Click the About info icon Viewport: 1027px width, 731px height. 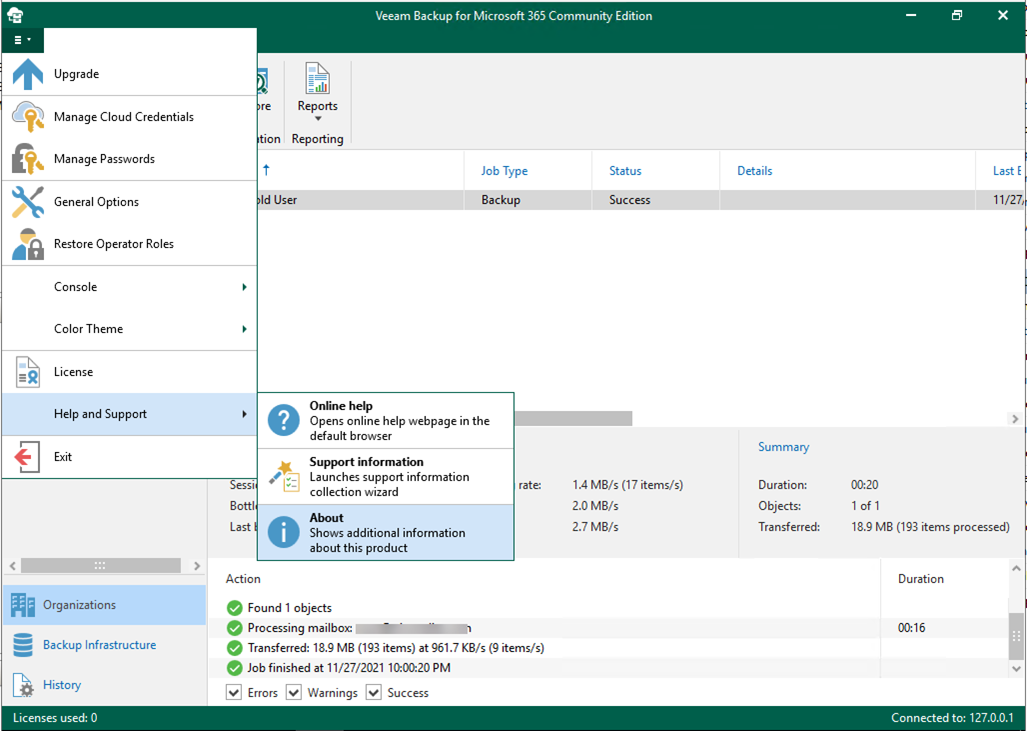[x=284, y=533]
